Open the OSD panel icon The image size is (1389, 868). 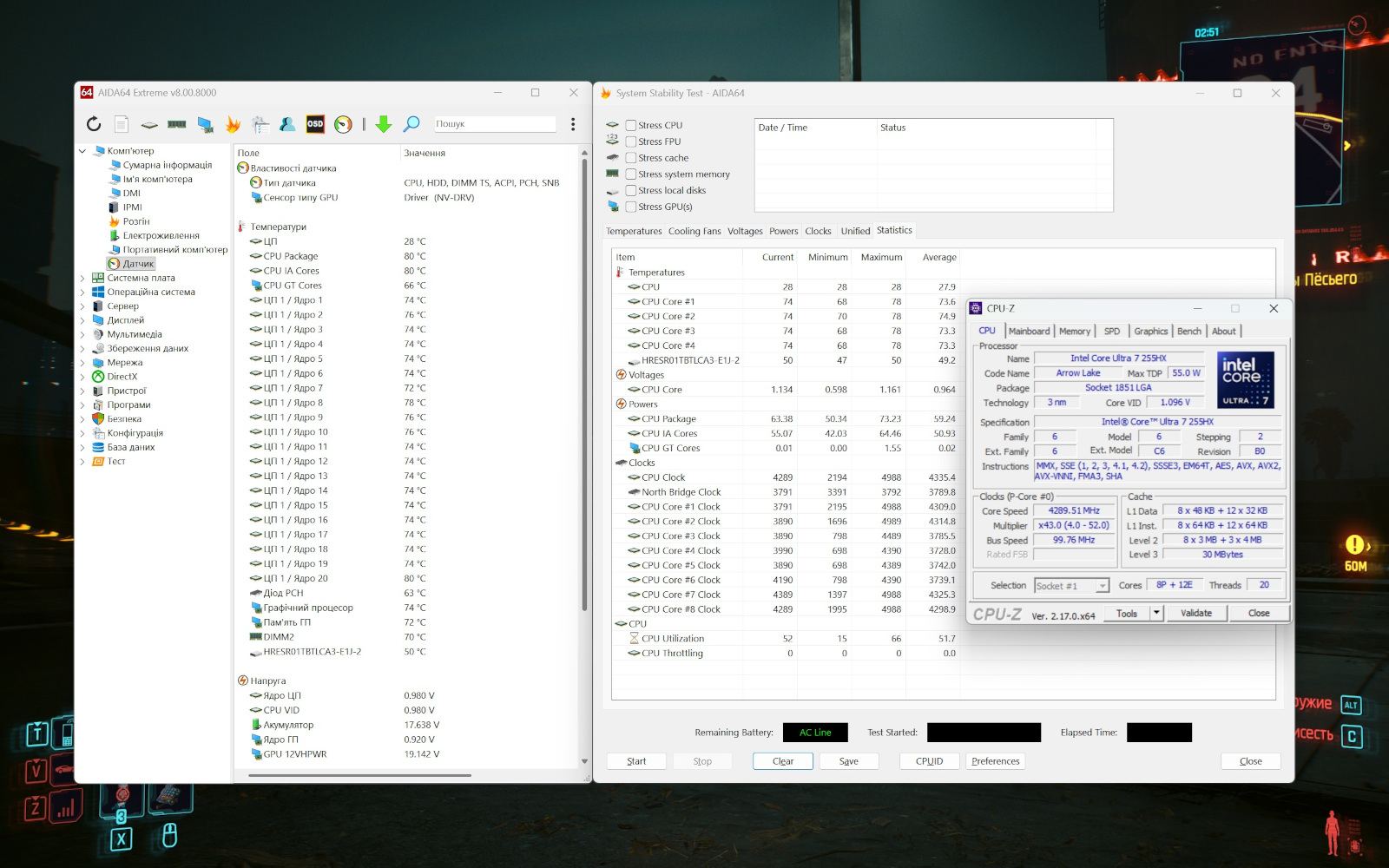315,124
